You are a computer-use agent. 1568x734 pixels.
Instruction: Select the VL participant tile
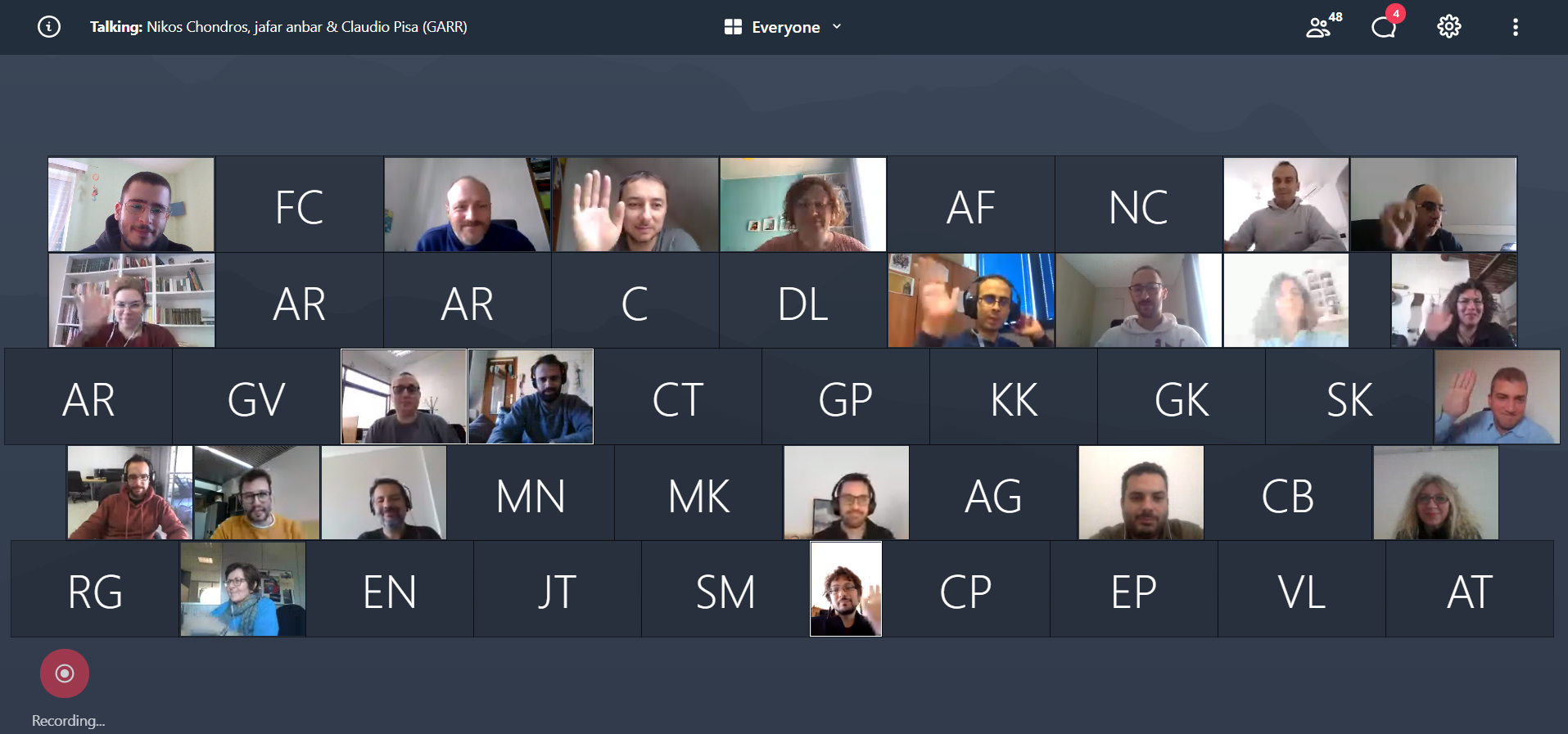pos(1302,589)
